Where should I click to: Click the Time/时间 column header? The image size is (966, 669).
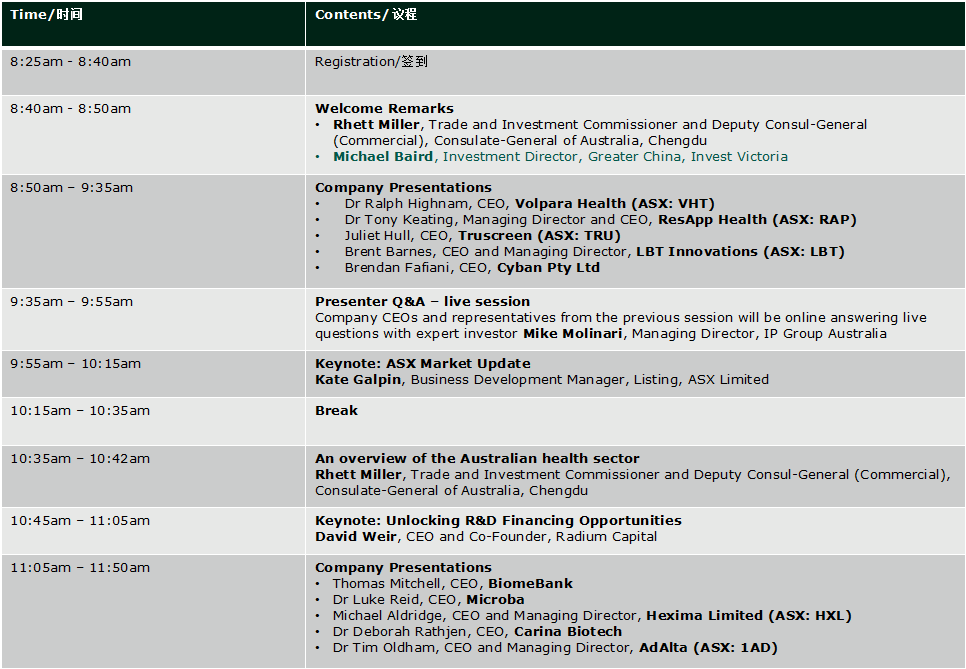pos(153,23)
